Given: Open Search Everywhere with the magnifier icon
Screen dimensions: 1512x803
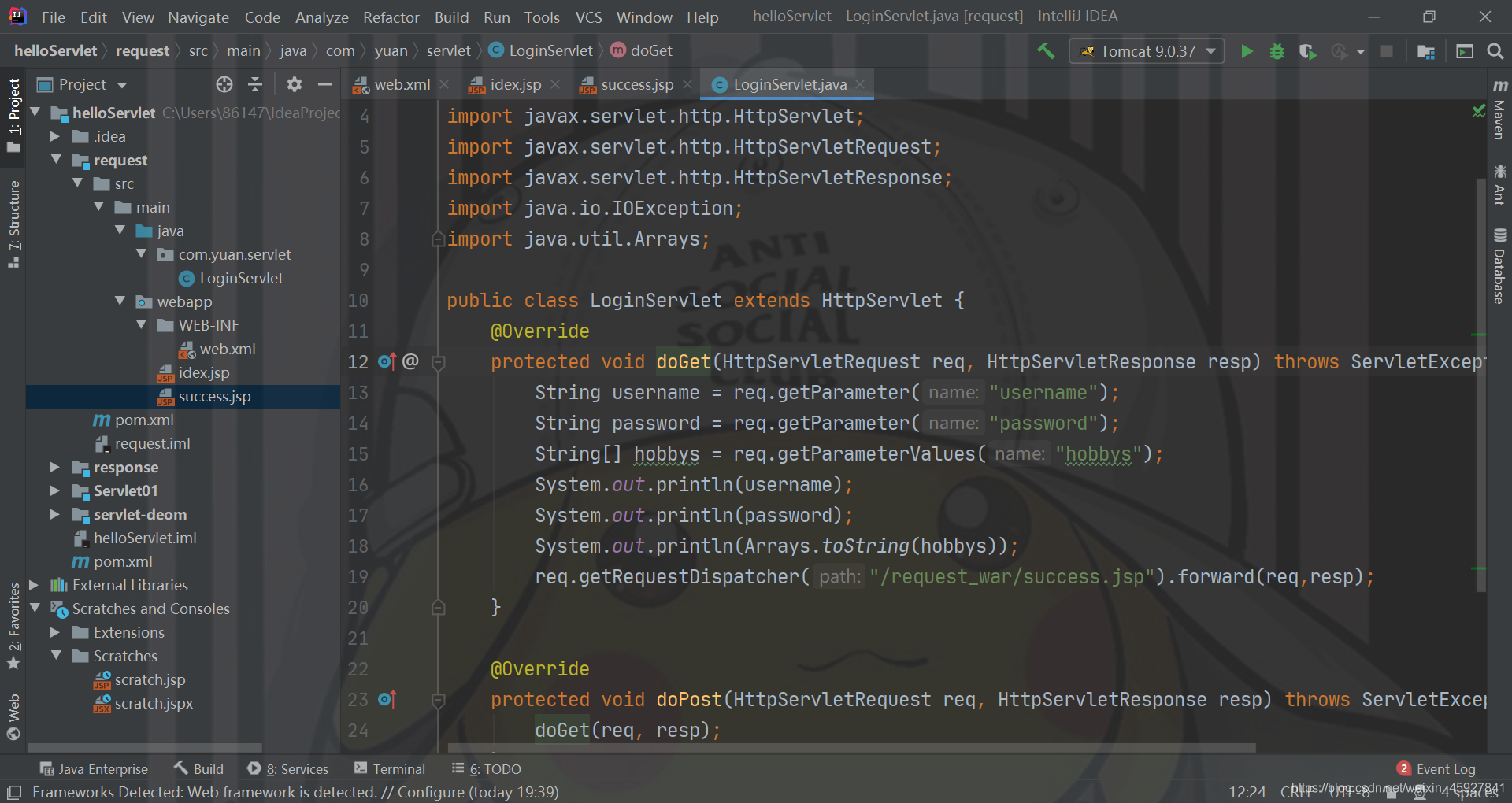Looking at the screenshot, I should coord(1495,51).
